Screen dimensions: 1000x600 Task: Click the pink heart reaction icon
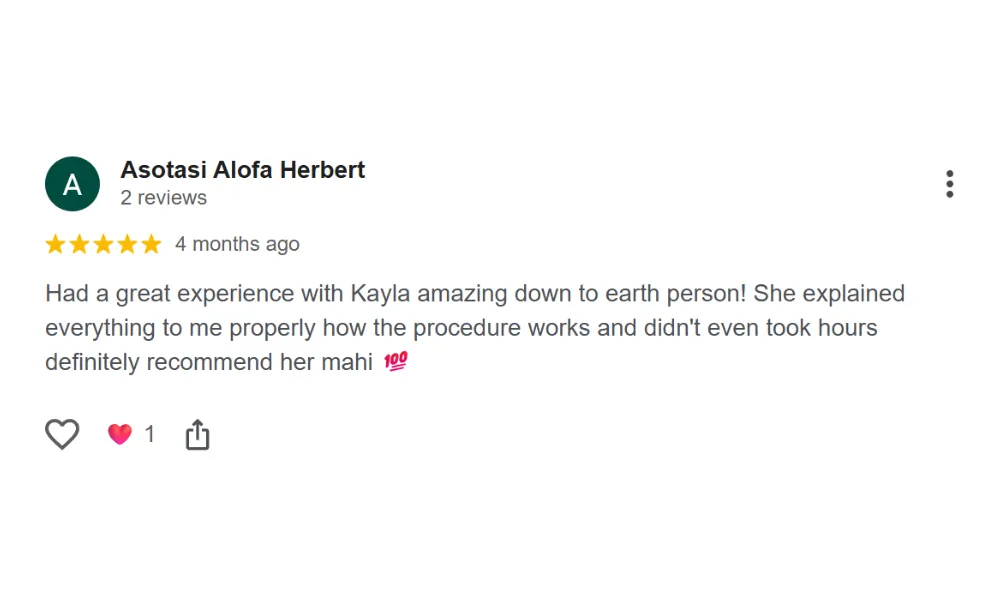[x=120, y=434]
